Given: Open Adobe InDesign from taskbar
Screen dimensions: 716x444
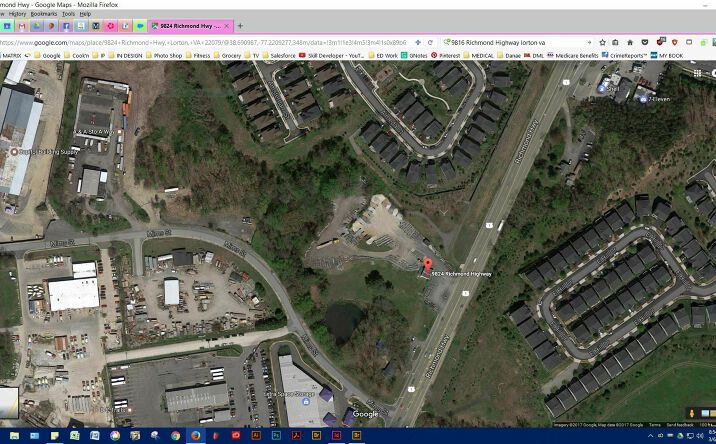Looking at the screenshot, I should pos(336,436).
